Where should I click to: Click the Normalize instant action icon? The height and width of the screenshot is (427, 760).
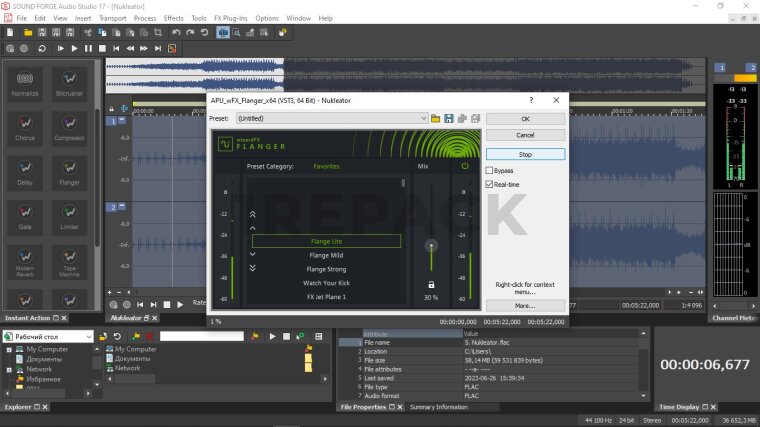26,78
